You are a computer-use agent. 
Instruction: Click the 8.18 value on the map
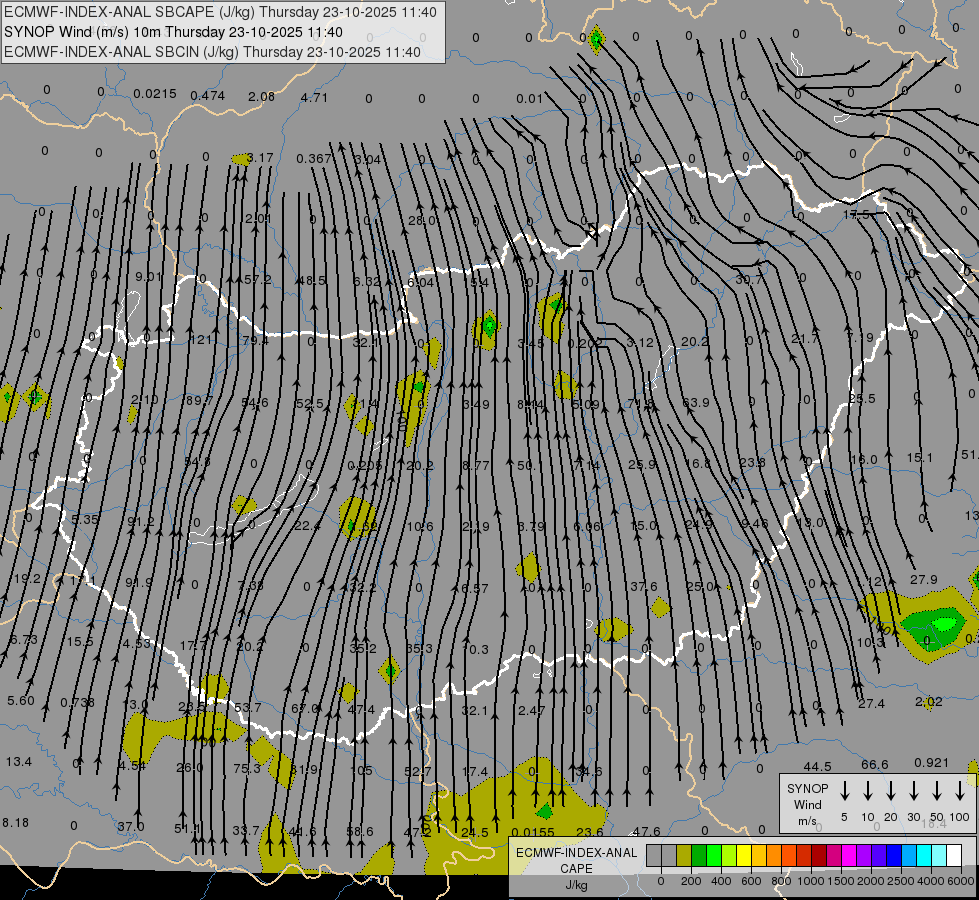click(x=16, y=823)
